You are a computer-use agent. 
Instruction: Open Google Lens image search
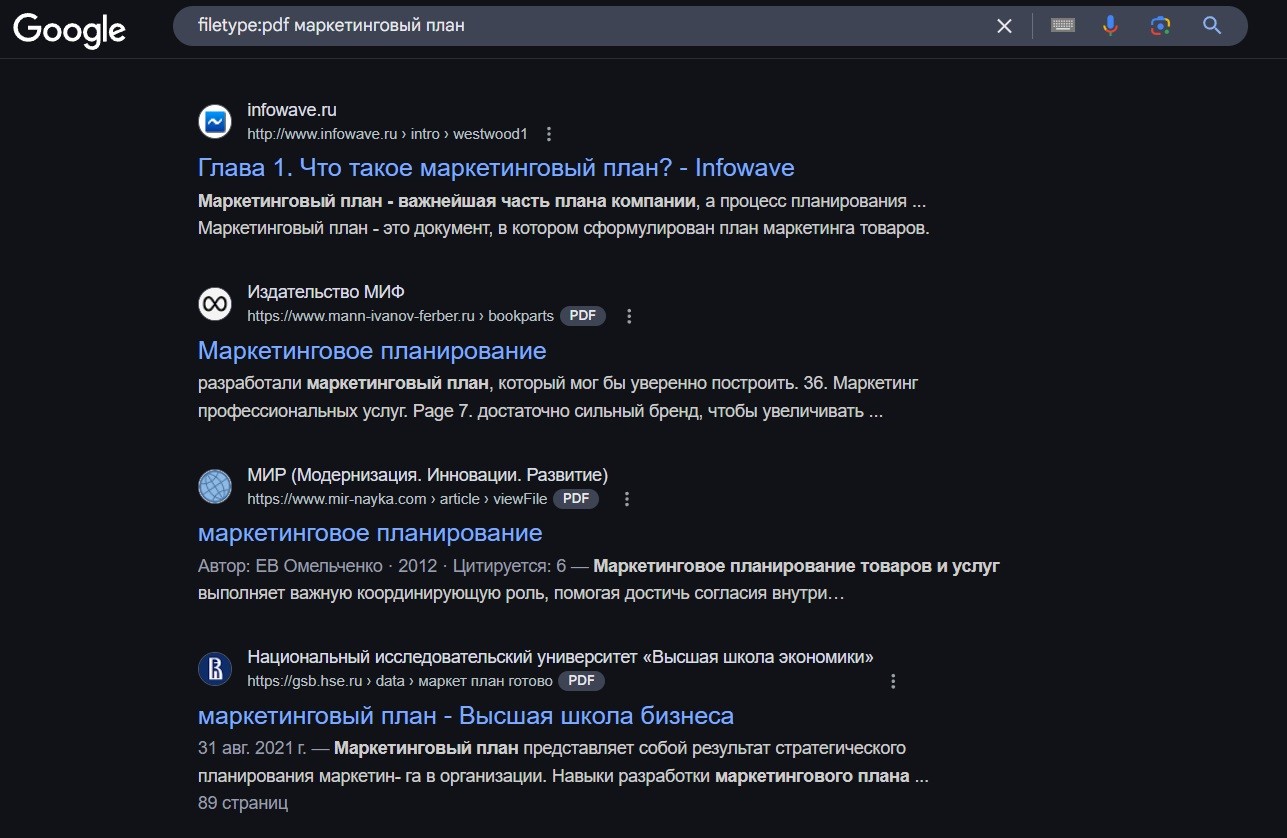[1160, 26]
